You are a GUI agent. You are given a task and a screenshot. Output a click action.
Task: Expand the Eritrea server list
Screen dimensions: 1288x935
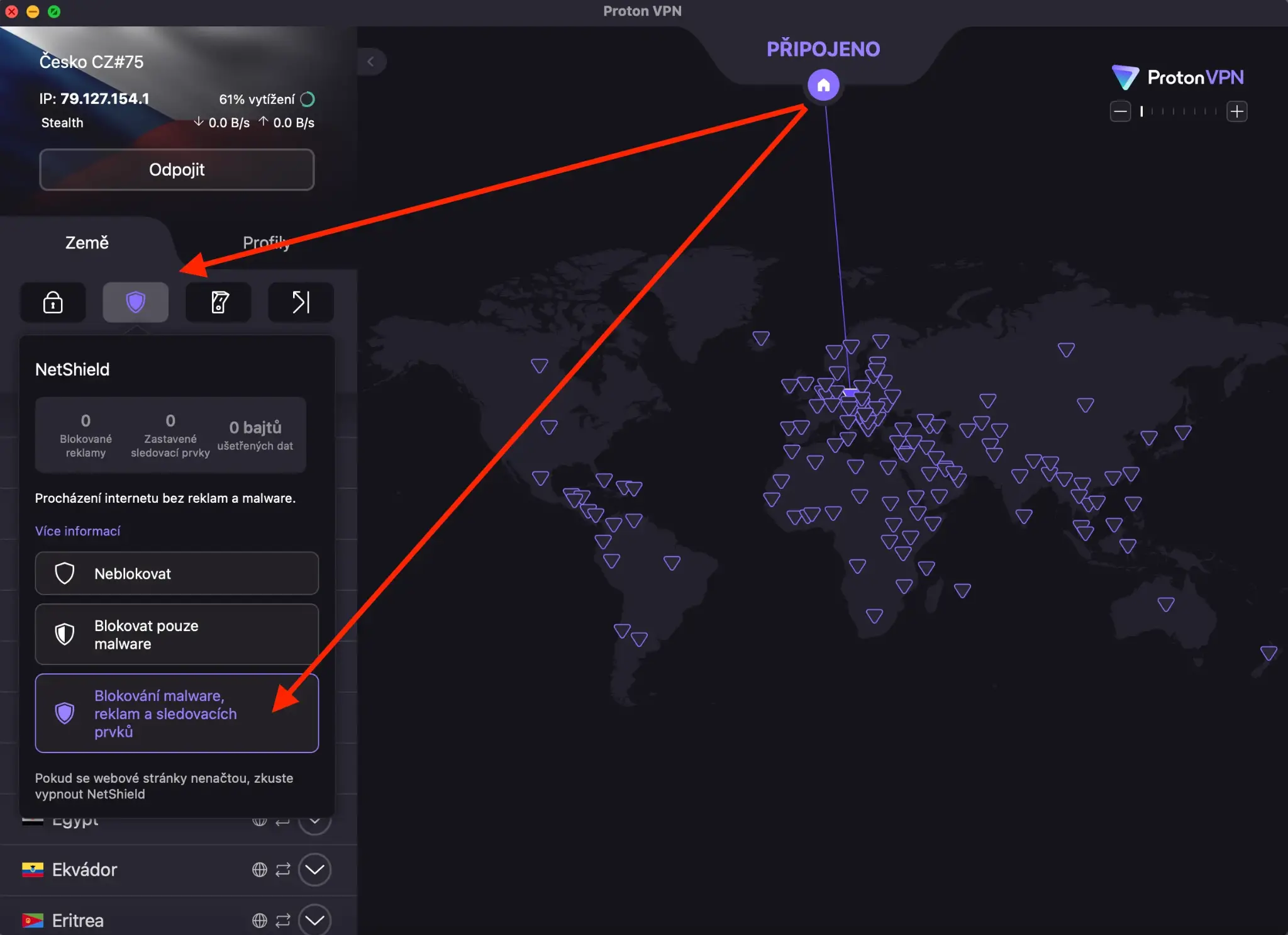point(314,921)
